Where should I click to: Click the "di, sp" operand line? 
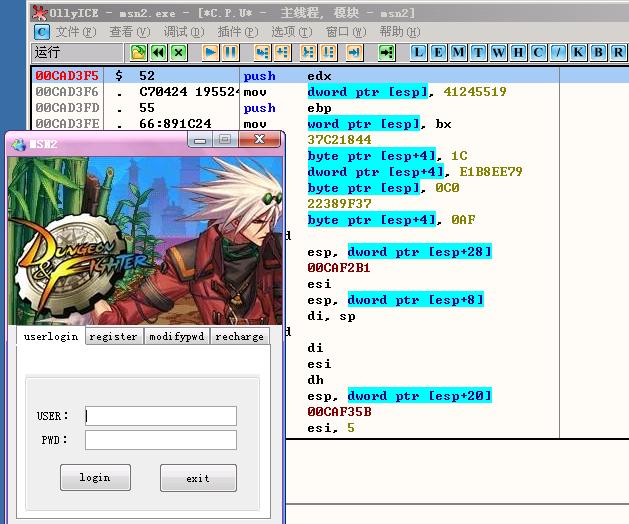click(331, 316)
